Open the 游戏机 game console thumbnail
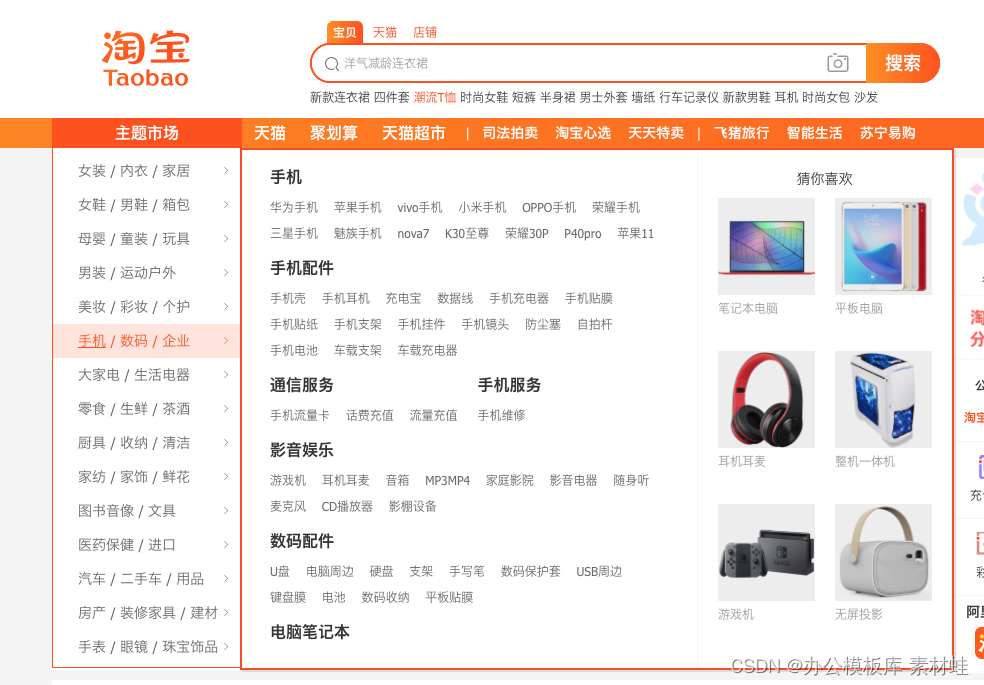 tap(766, 553)
